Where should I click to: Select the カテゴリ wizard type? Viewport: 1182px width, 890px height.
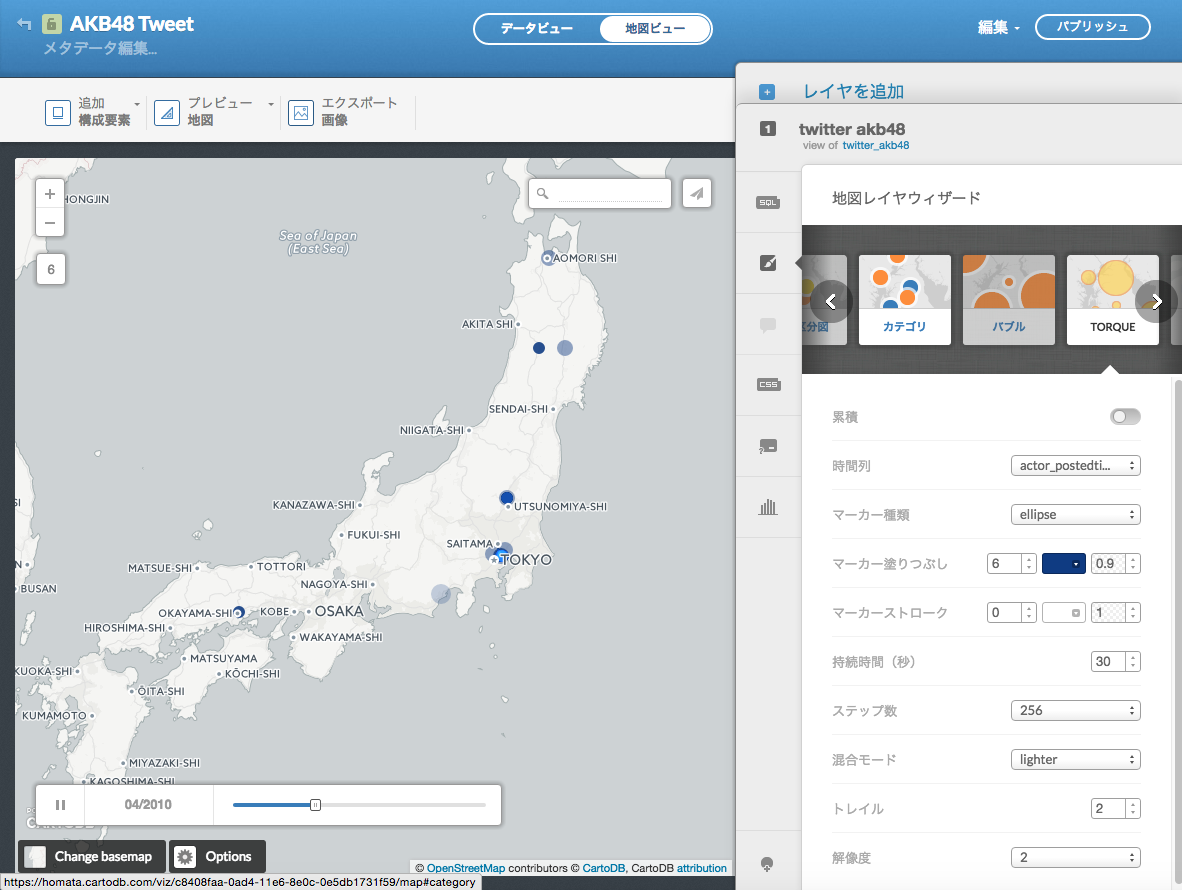[x=905, y=299]
